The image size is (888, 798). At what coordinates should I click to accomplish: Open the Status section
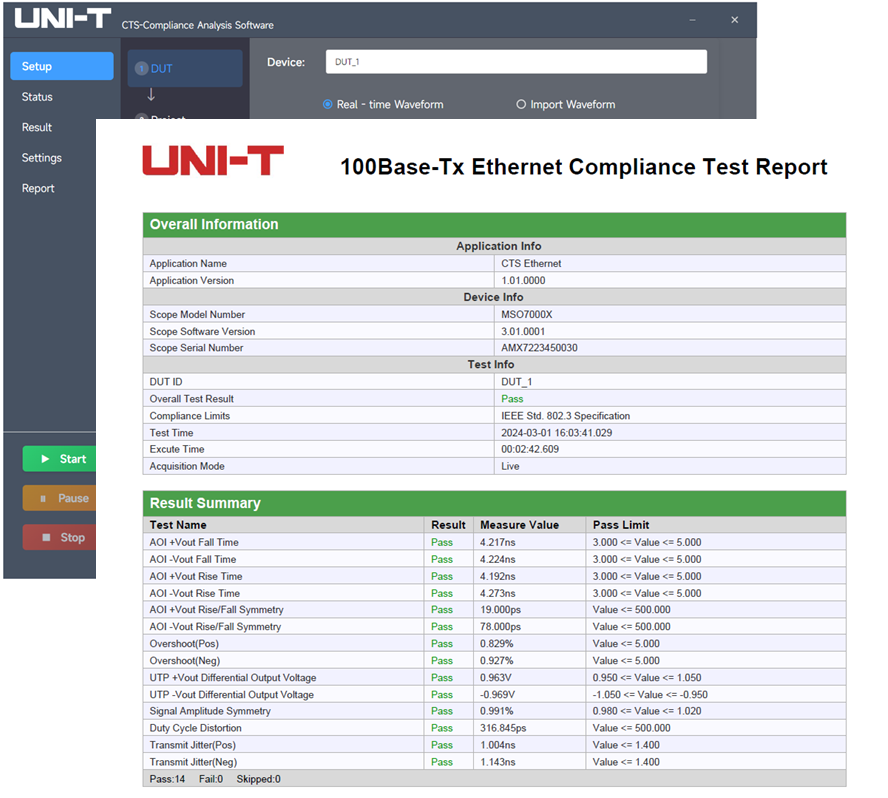pos(37,97)
